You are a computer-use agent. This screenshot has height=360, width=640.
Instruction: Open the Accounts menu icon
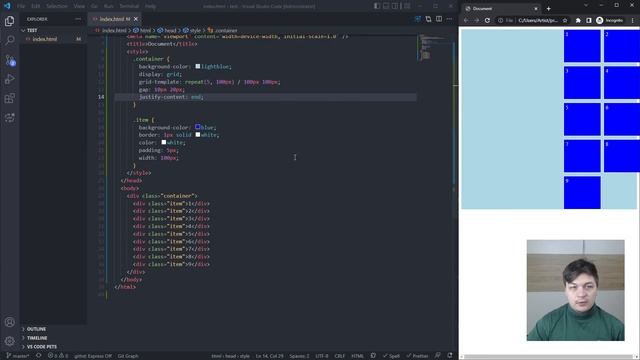pyautogui.click(x=9, y=322)
